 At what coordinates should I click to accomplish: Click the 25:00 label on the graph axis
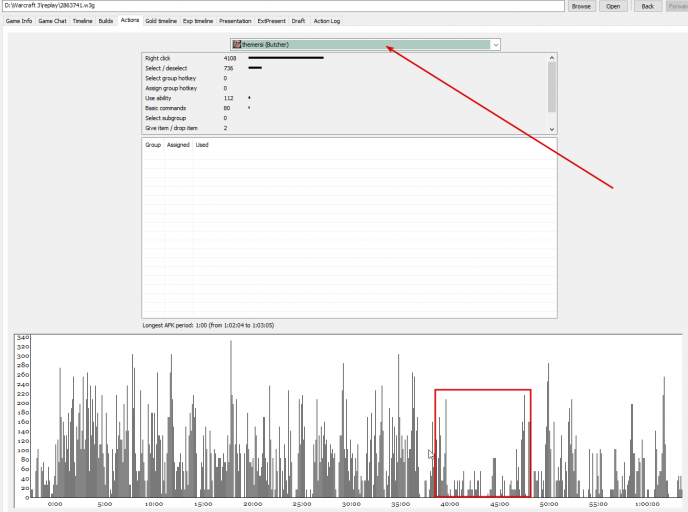point(302,504)
